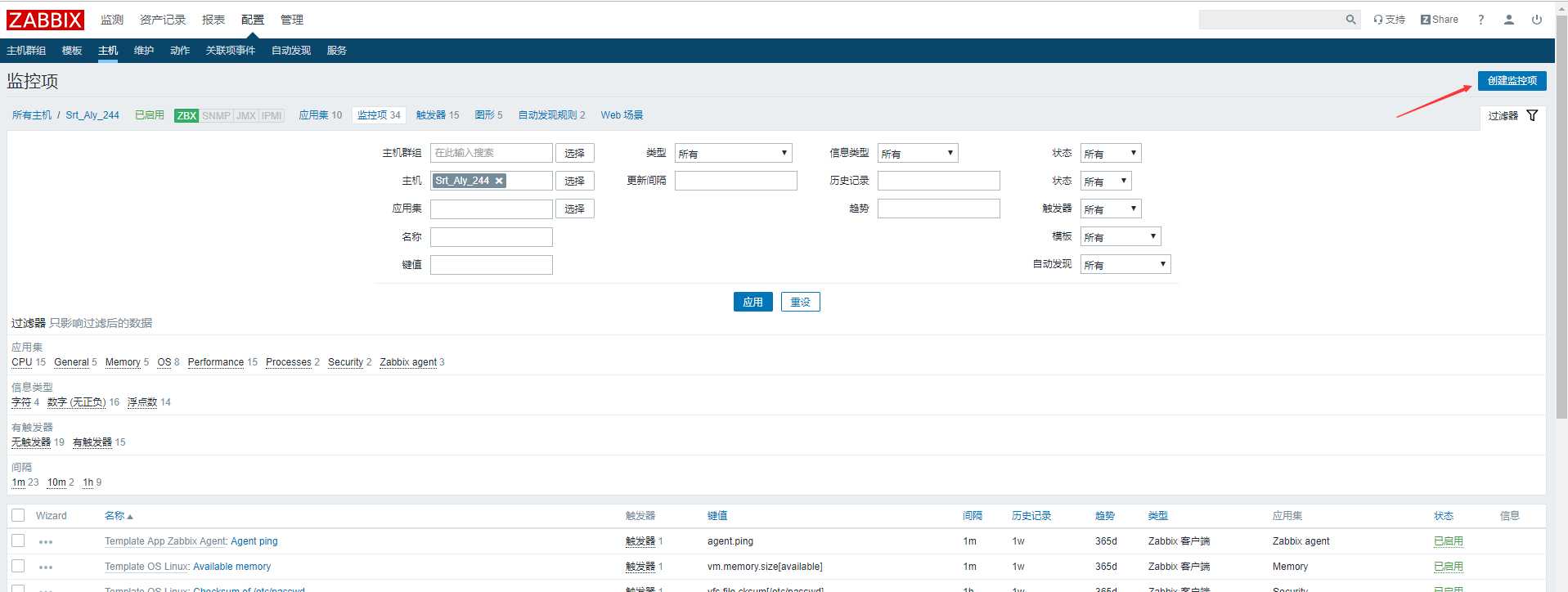Viewport: 1568px width, 592px height.
Task: Click the 键值 filter input field
Action: click(492, 265)
